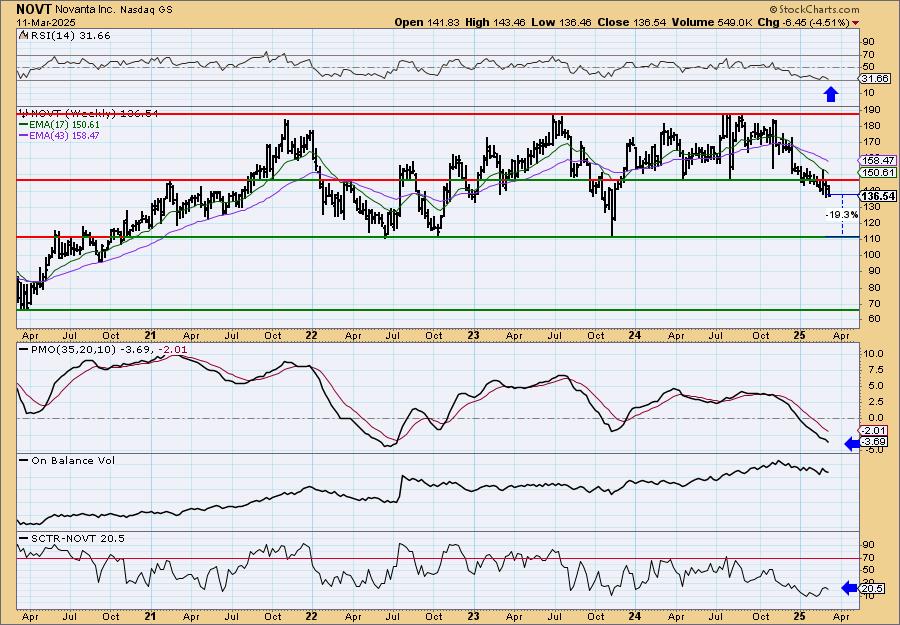This screenshot has height=625, width=900.
Task: Select the SCTR-NOVT 20.5 panel label
Action: 72,538
